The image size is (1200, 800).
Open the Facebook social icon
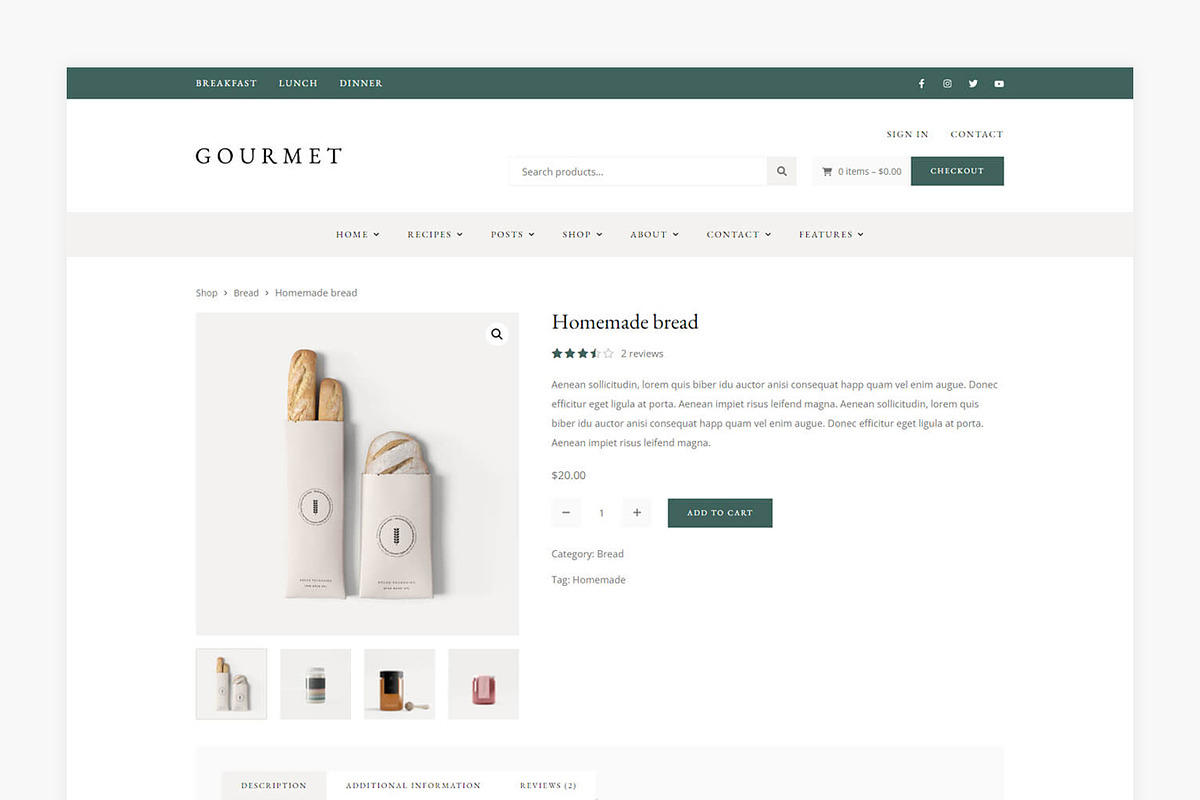click(921, 84)
